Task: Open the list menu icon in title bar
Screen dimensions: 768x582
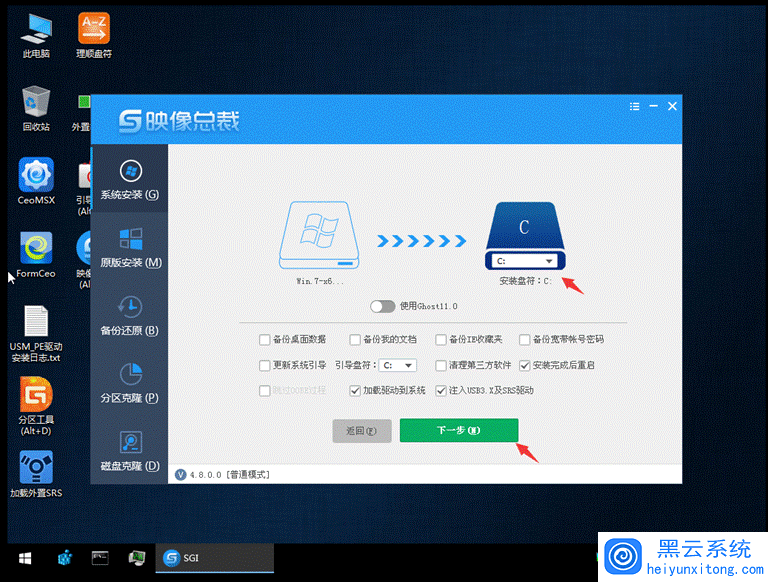Action: tap(635, 107)
